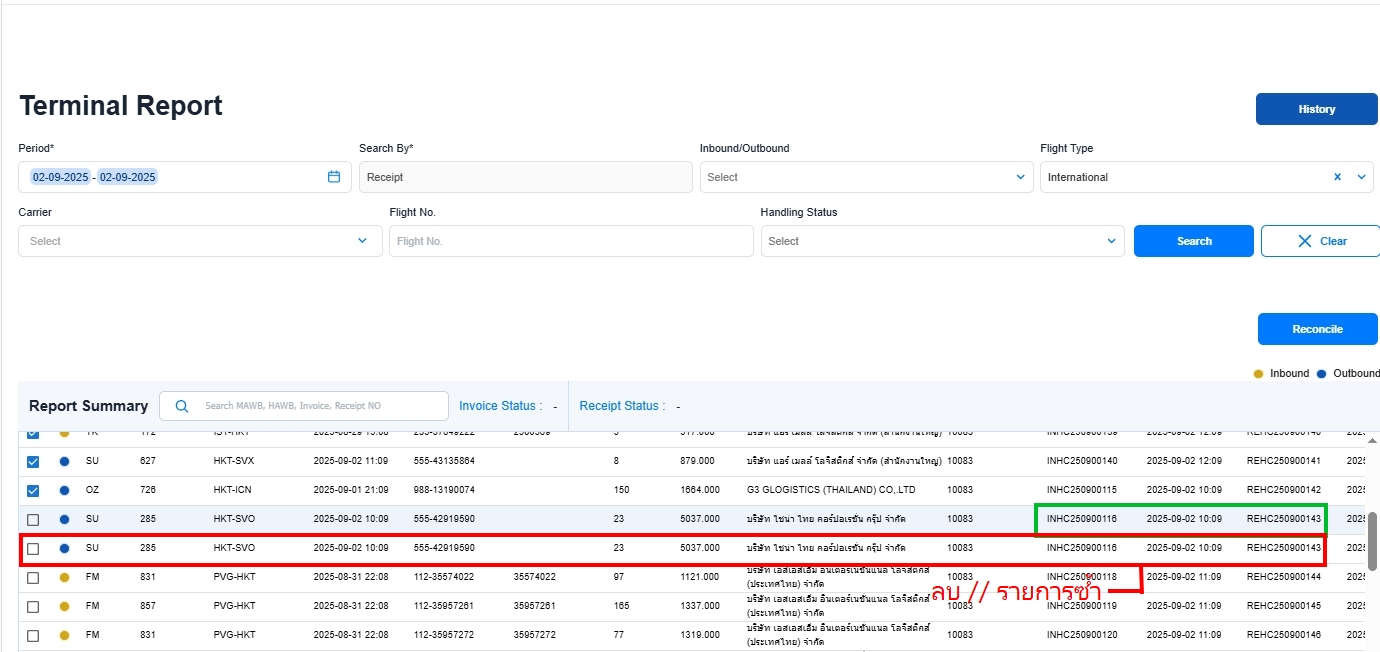Uncheck the SU 627 HKT-SVX row checkbox
The height and width of the screenshot is (652, 1380).
[x=33, y=462]
